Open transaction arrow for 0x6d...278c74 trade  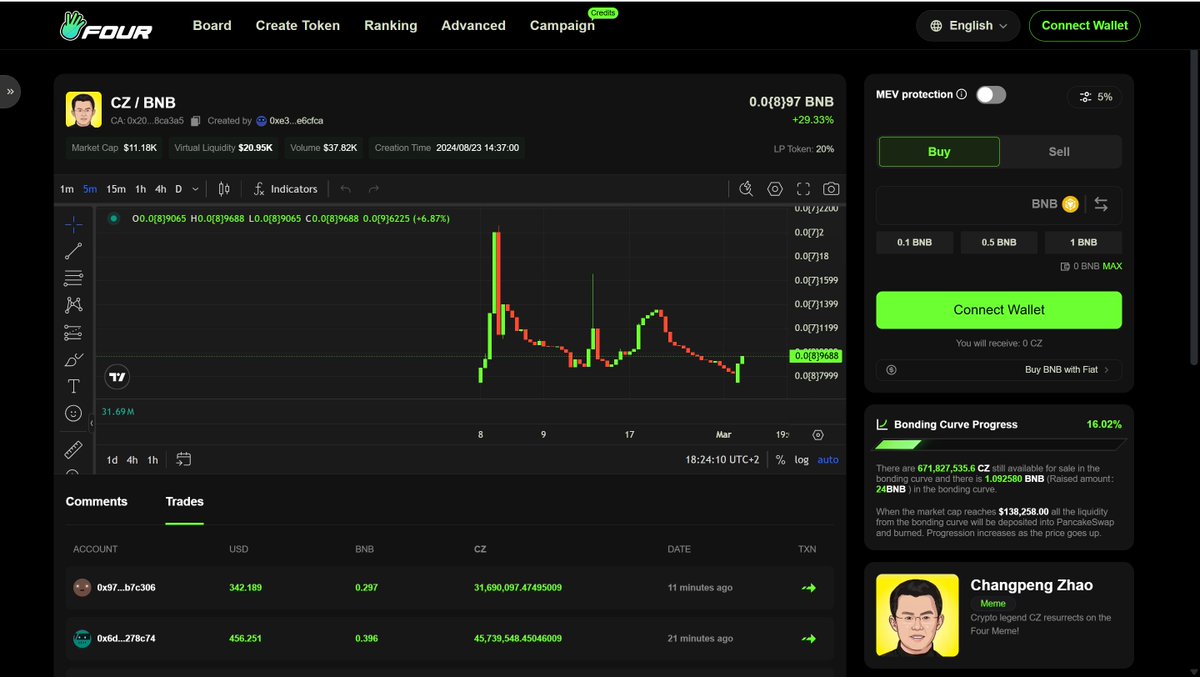click(x=809, y=638)
